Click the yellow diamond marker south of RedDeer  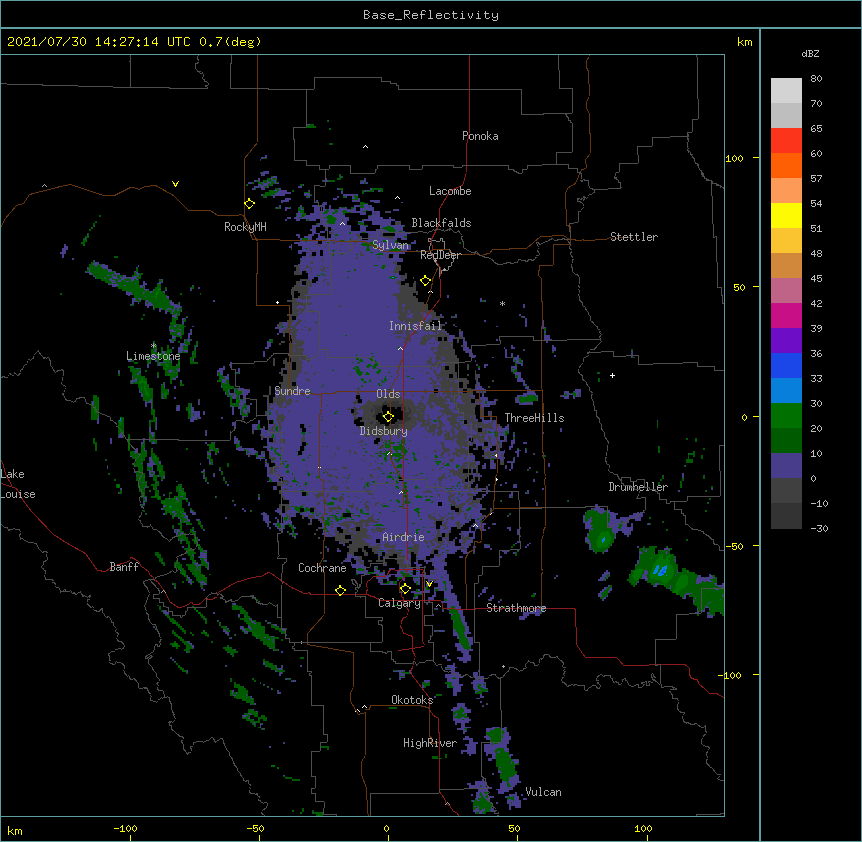426,281
